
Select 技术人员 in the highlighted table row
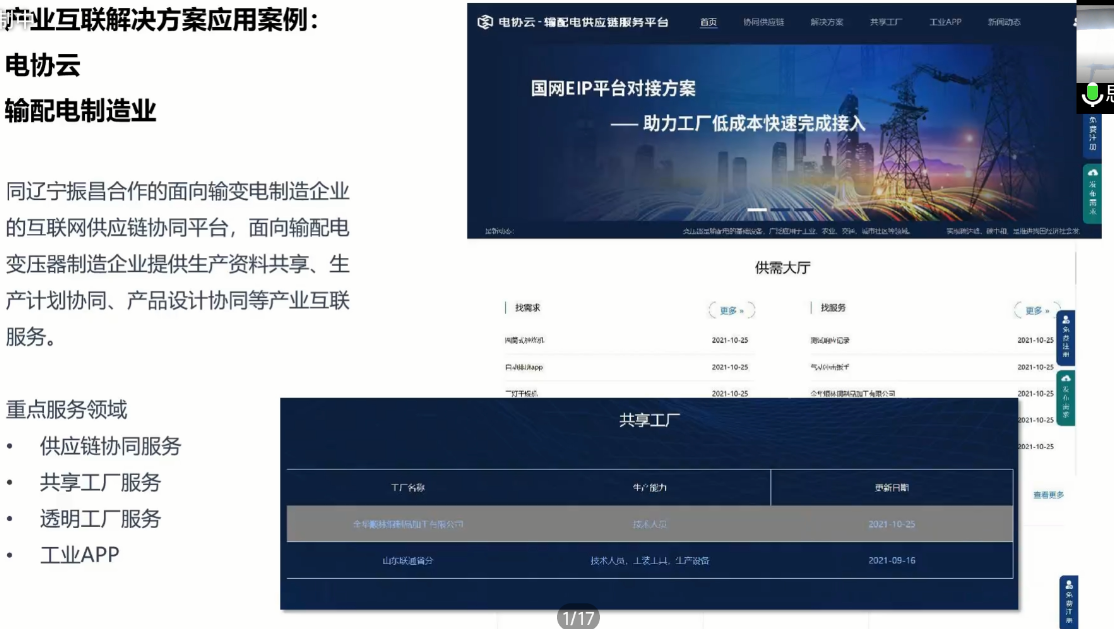pos(649,524)
